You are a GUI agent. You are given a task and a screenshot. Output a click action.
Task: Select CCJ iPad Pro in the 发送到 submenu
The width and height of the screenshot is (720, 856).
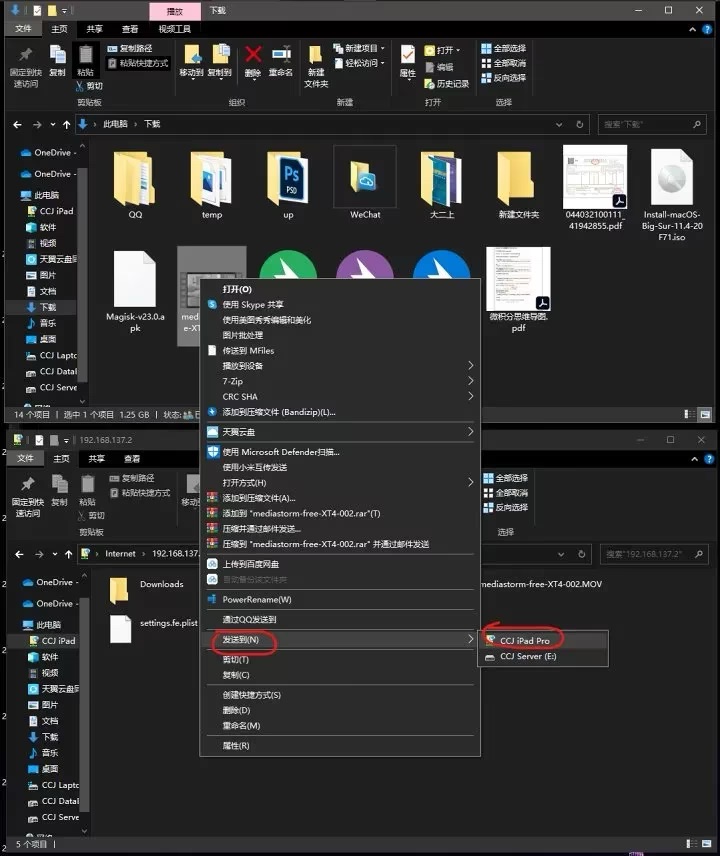click(x=525, y=640)
